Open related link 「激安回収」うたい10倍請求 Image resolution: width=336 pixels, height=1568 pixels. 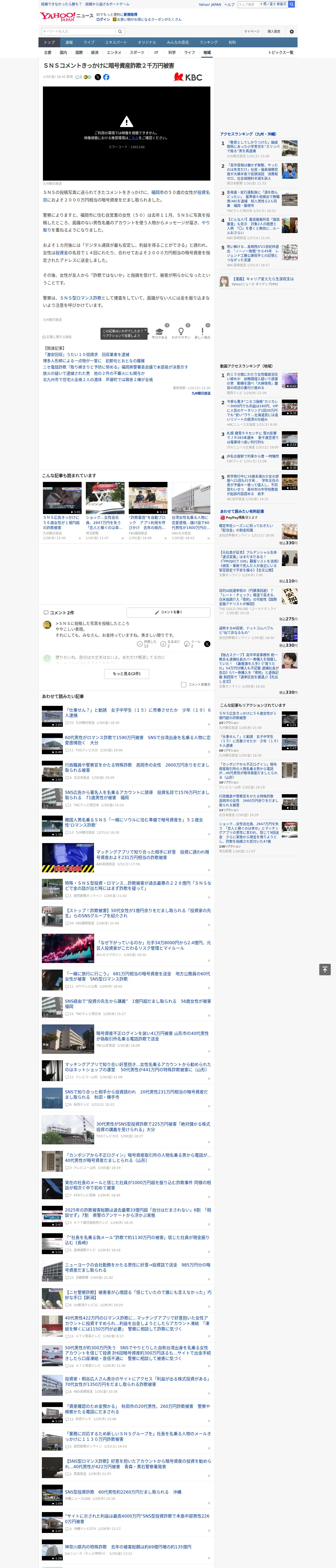(86, 354)
